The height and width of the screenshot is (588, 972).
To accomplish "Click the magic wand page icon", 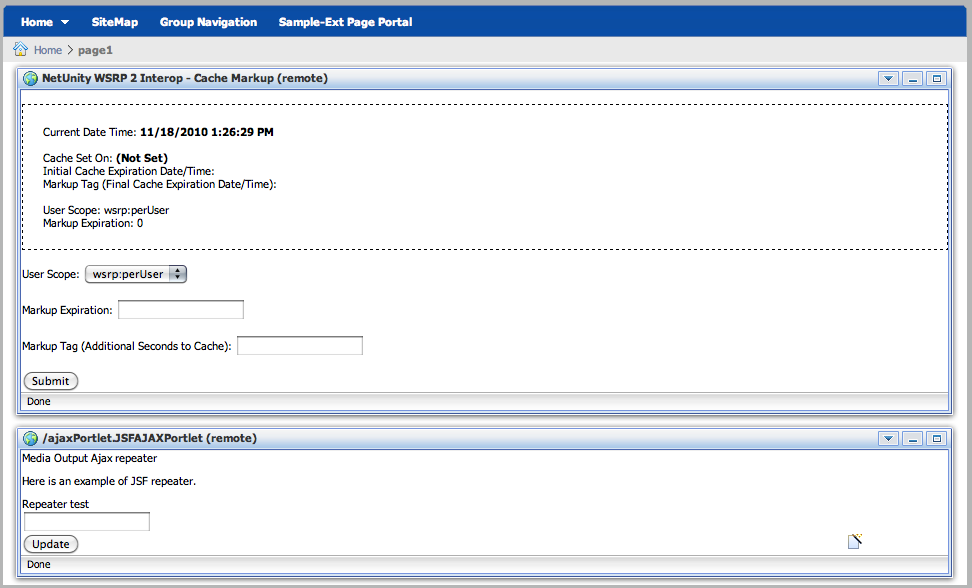I will click(x=854, y=541).
